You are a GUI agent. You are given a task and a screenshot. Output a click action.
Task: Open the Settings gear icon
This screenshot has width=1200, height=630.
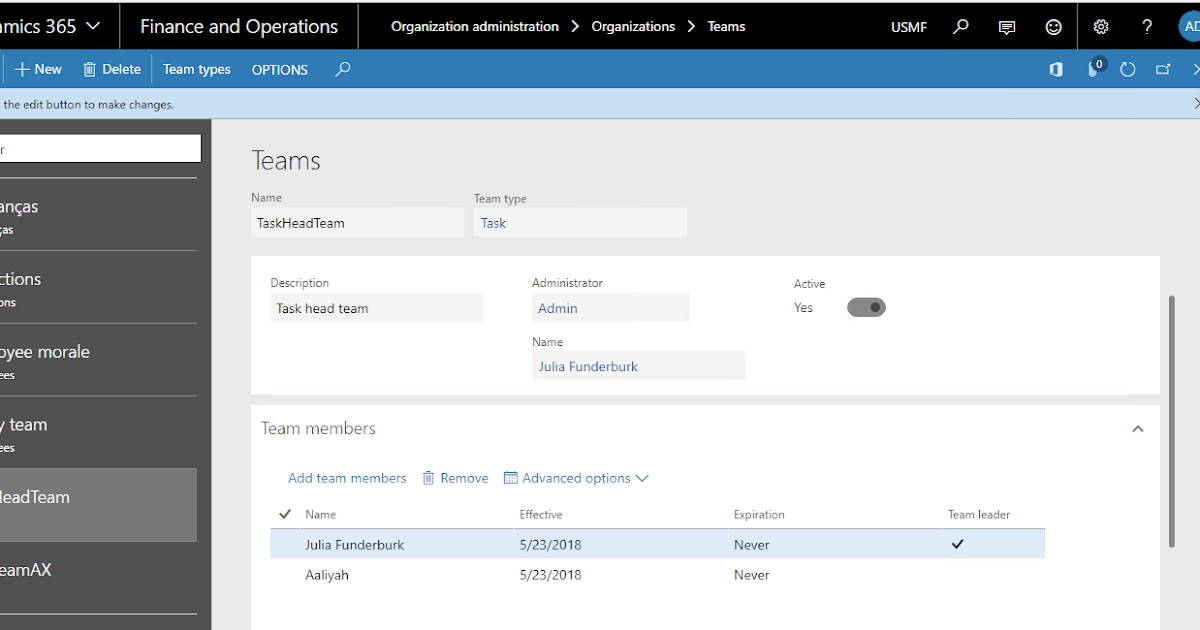pos(1101,27)
